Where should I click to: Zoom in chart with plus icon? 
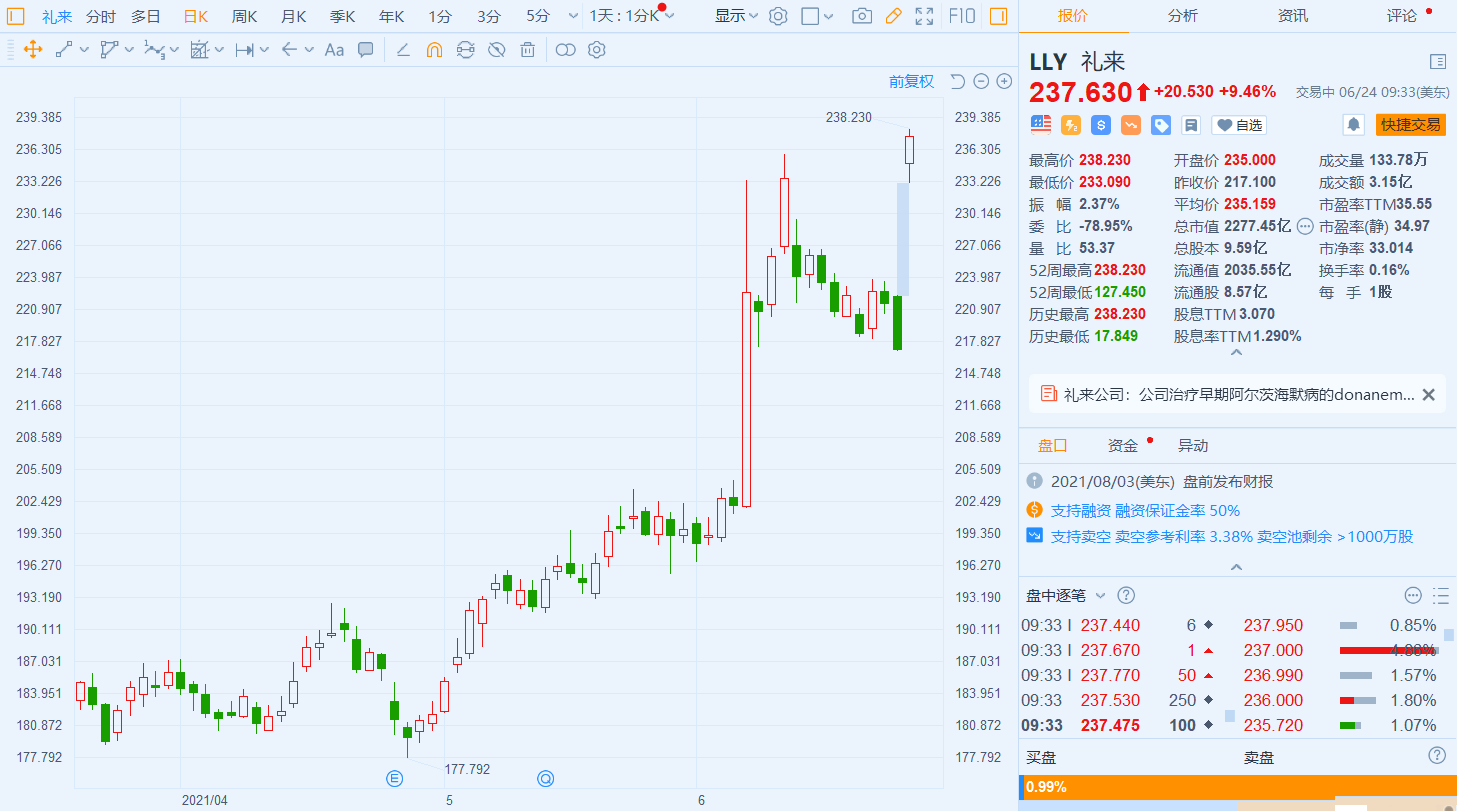1005,81
